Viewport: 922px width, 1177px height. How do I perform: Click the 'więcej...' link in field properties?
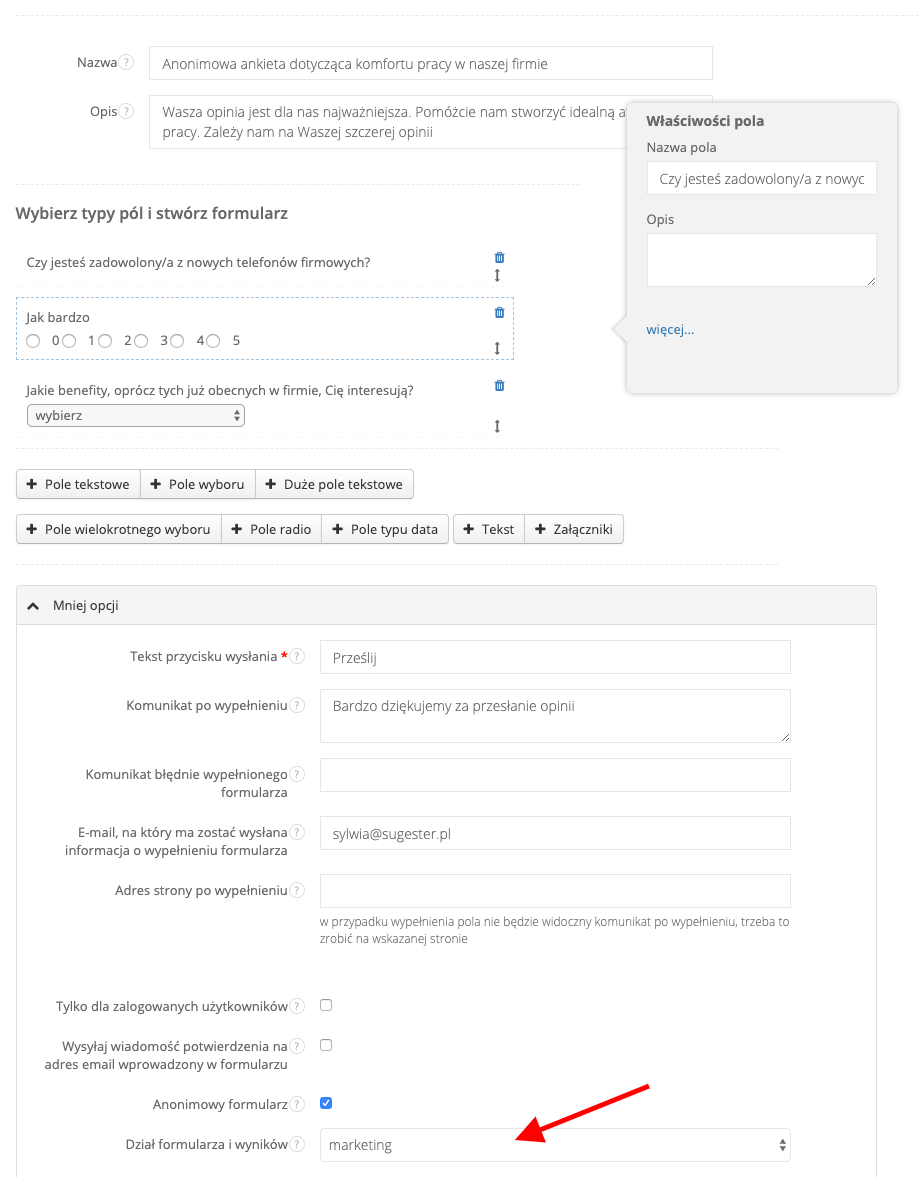click(x=670, y=329)
